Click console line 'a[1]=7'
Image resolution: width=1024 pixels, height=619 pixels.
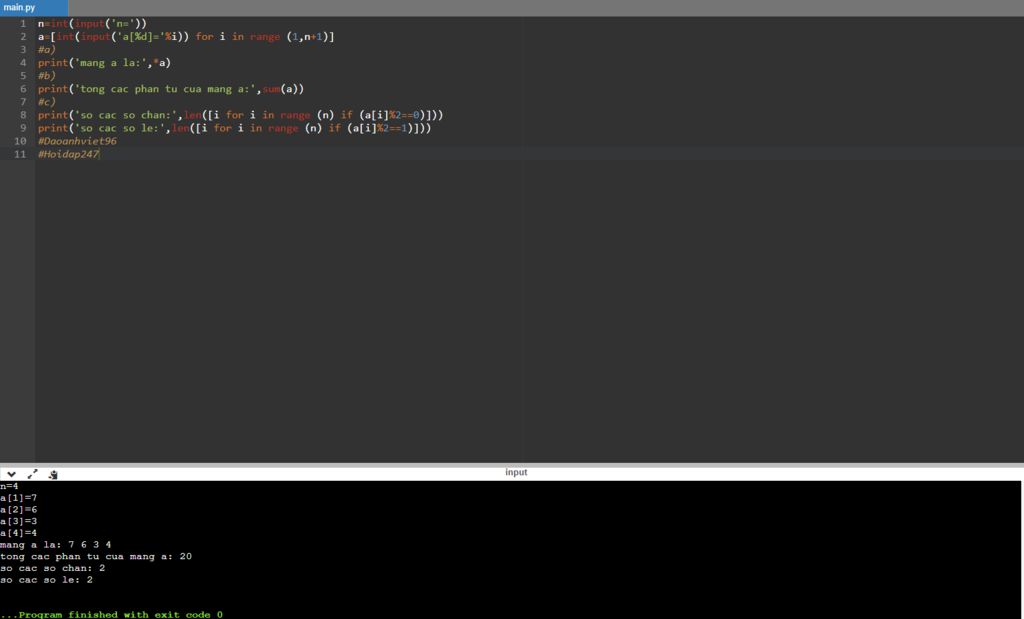pos(18,498)
